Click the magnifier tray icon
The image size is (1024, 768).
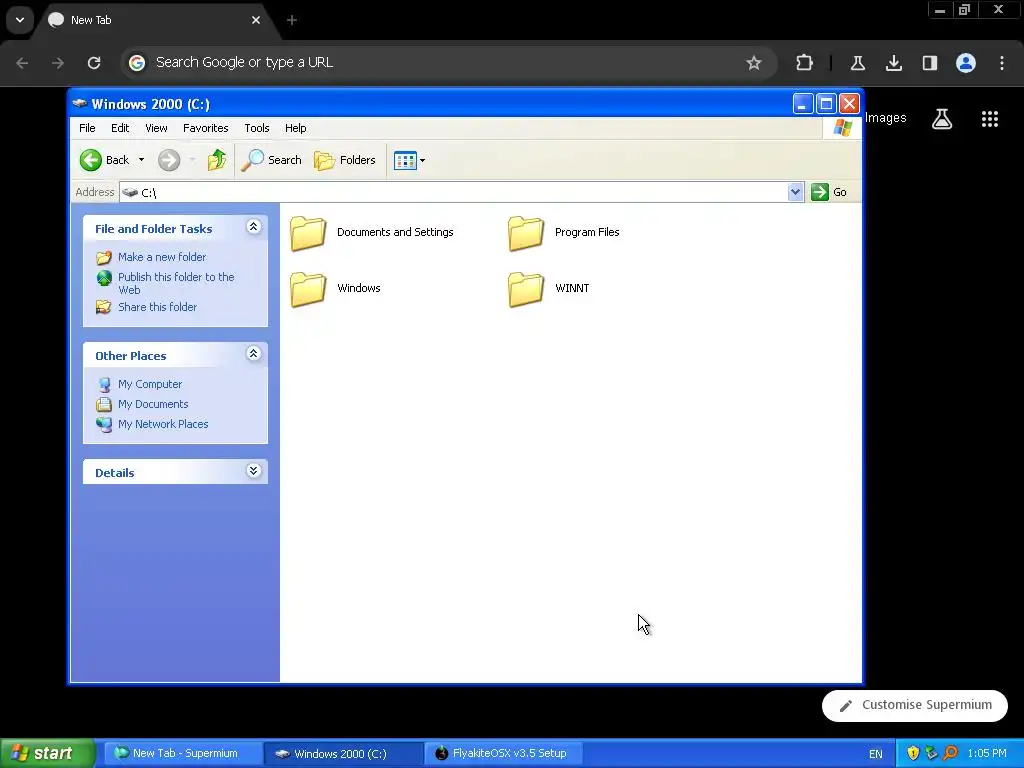coord(950,753)
